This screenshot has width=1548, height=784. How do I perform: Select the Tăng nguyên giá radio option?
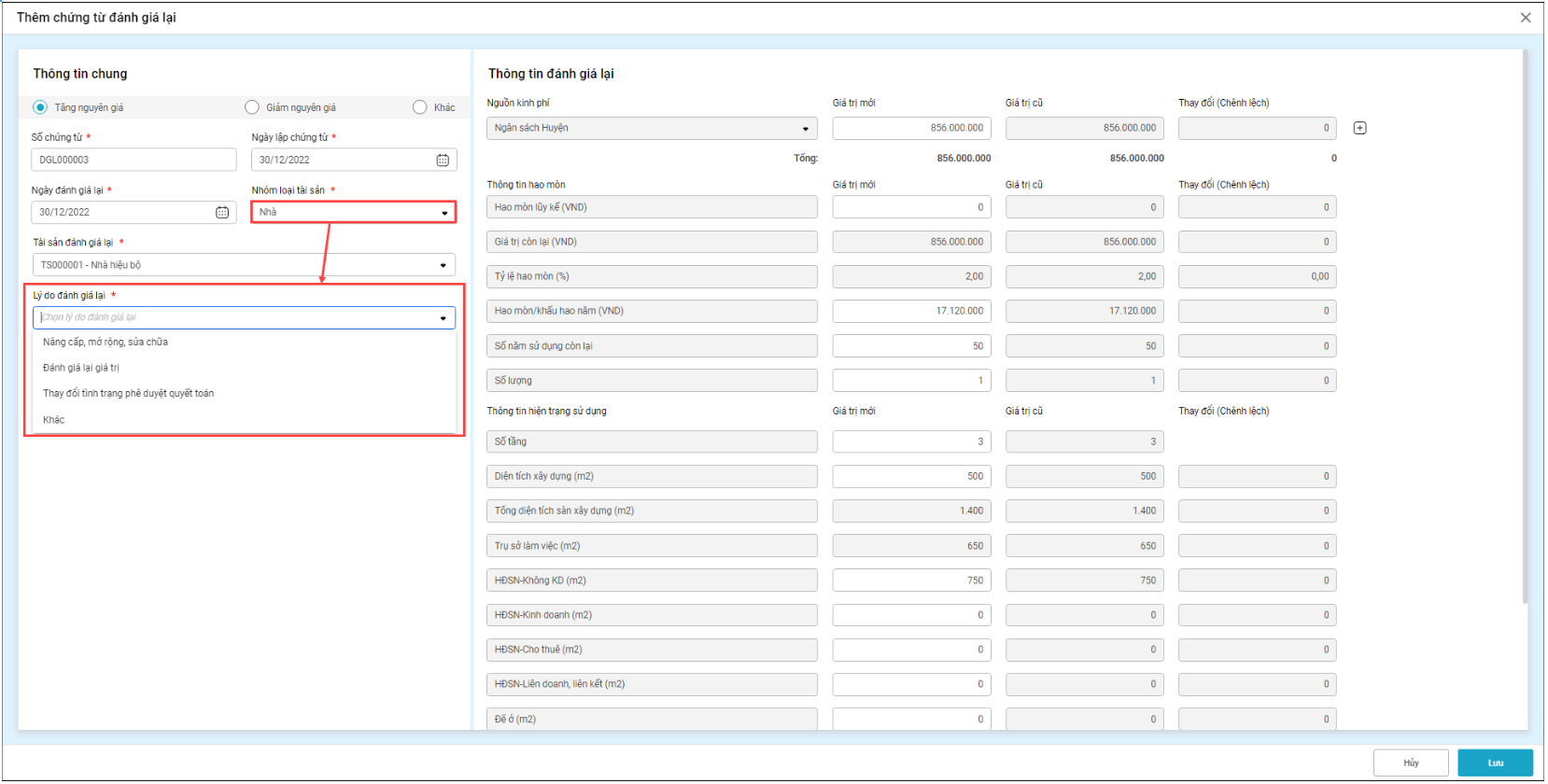40,107
